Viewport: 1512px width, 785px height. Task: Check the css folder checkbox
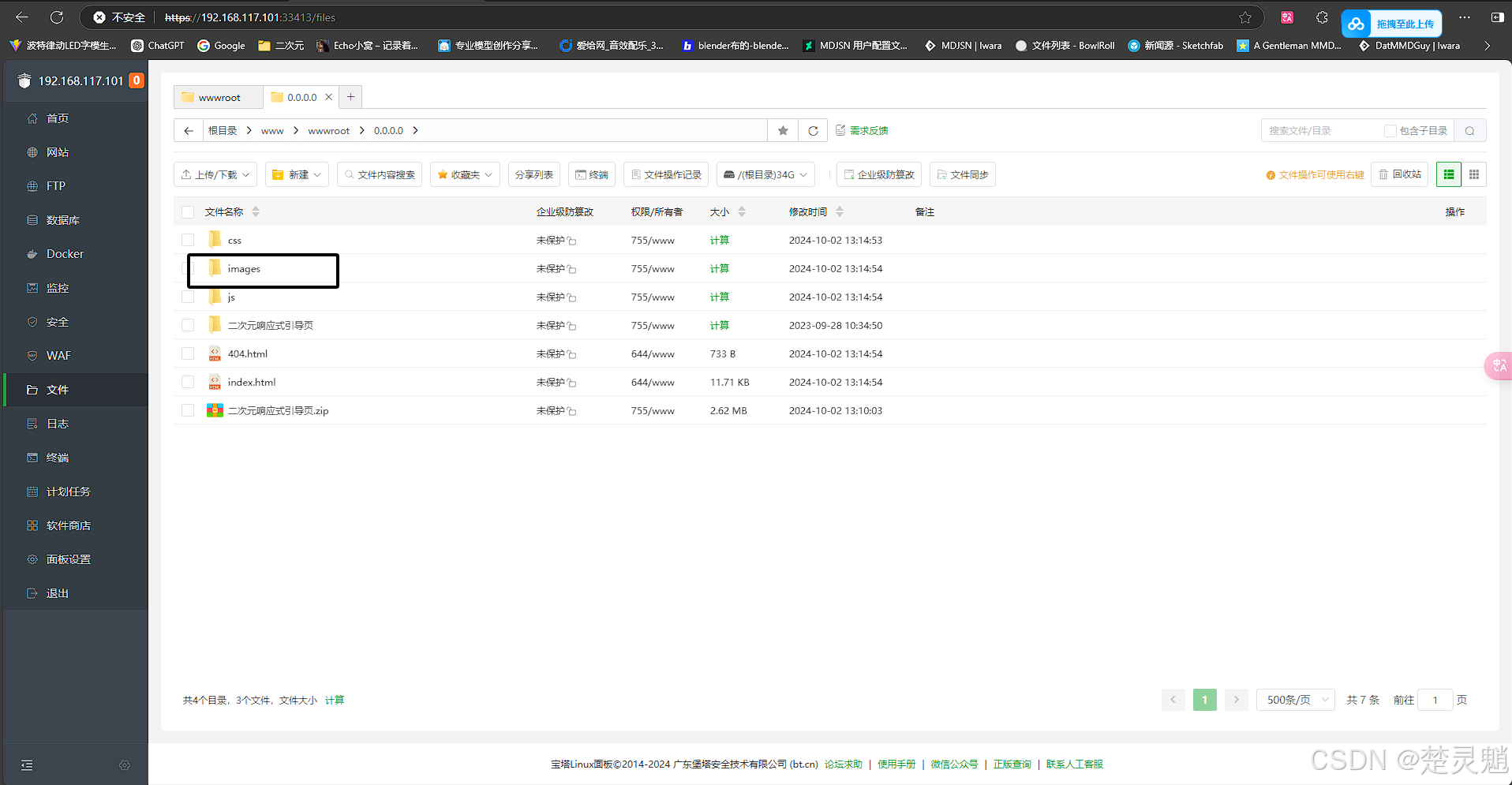(188, 240)
